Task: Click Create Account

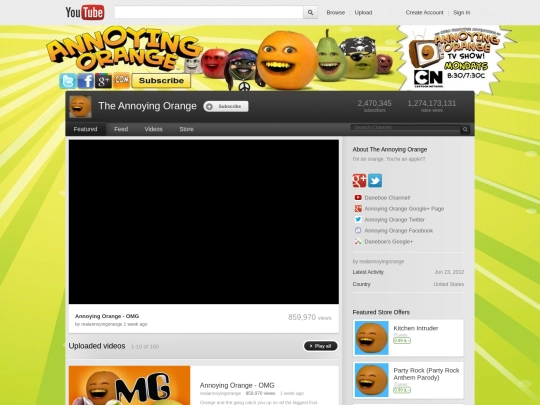Action: coord(424,12)
